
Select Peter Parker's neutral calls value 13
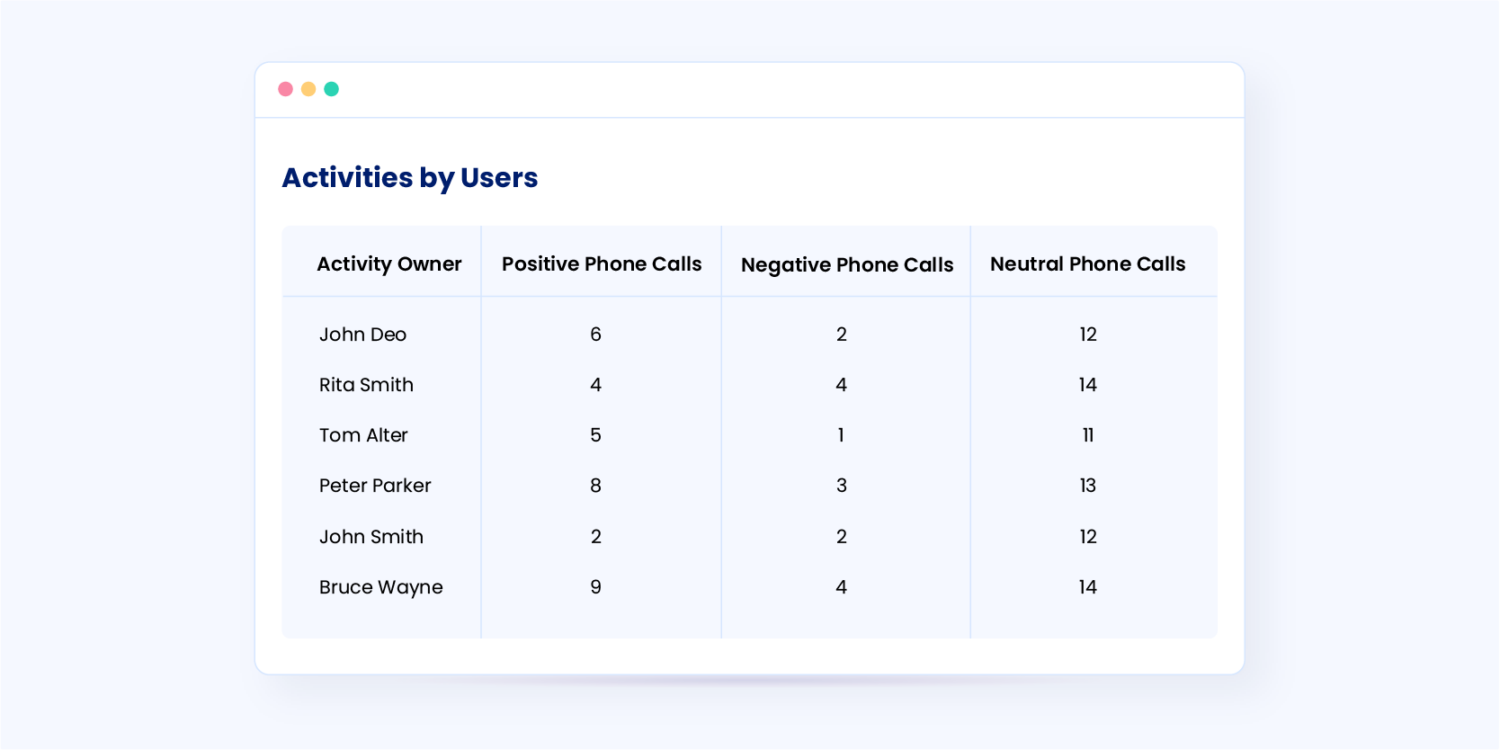point(1088,486)
